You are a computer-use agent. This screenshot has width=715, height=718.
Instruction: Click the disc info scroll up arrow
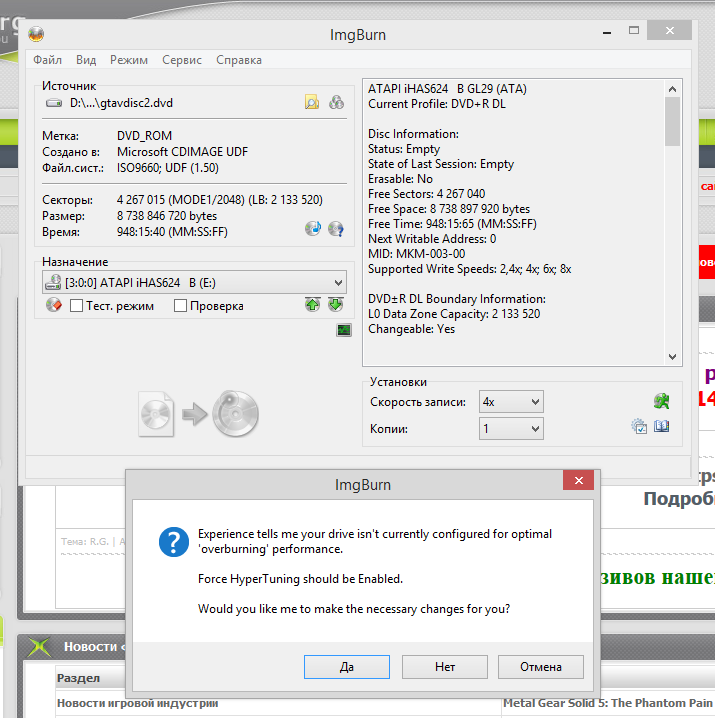click(x=672, y=89)
